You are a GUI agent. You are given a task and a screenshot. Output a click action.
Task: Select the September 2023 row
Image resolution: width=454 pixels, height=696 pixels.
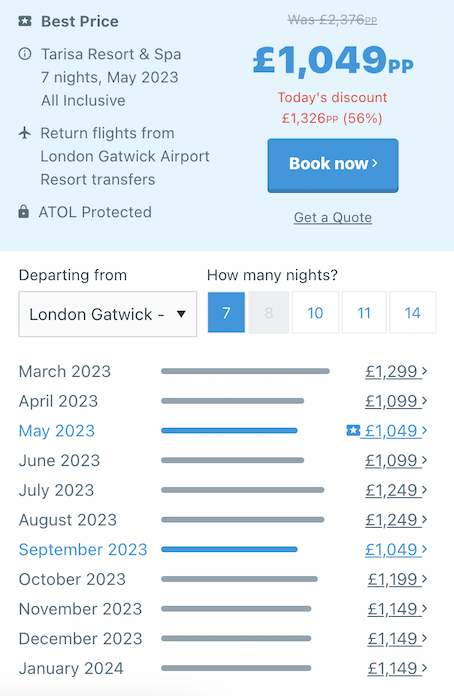click(223, 549)
